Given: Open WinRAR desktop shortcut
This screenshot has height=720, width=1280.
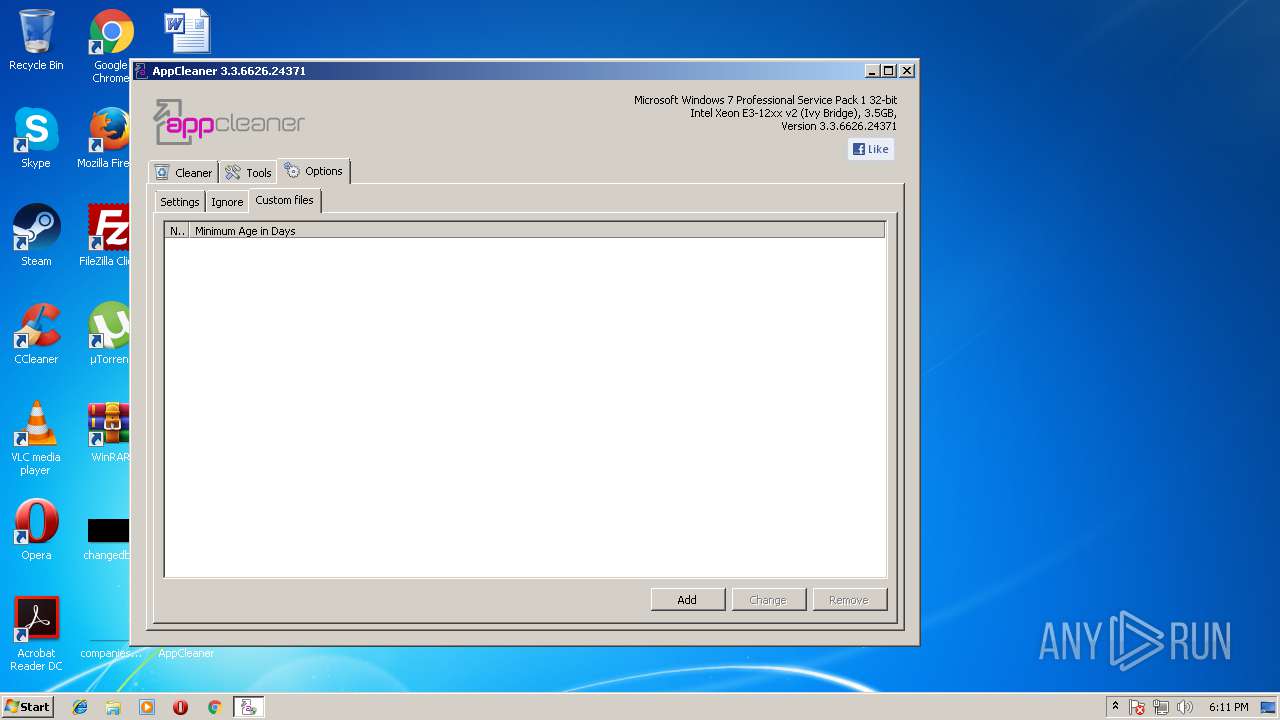Looking at the screenshot, I should tap(110, 432).
